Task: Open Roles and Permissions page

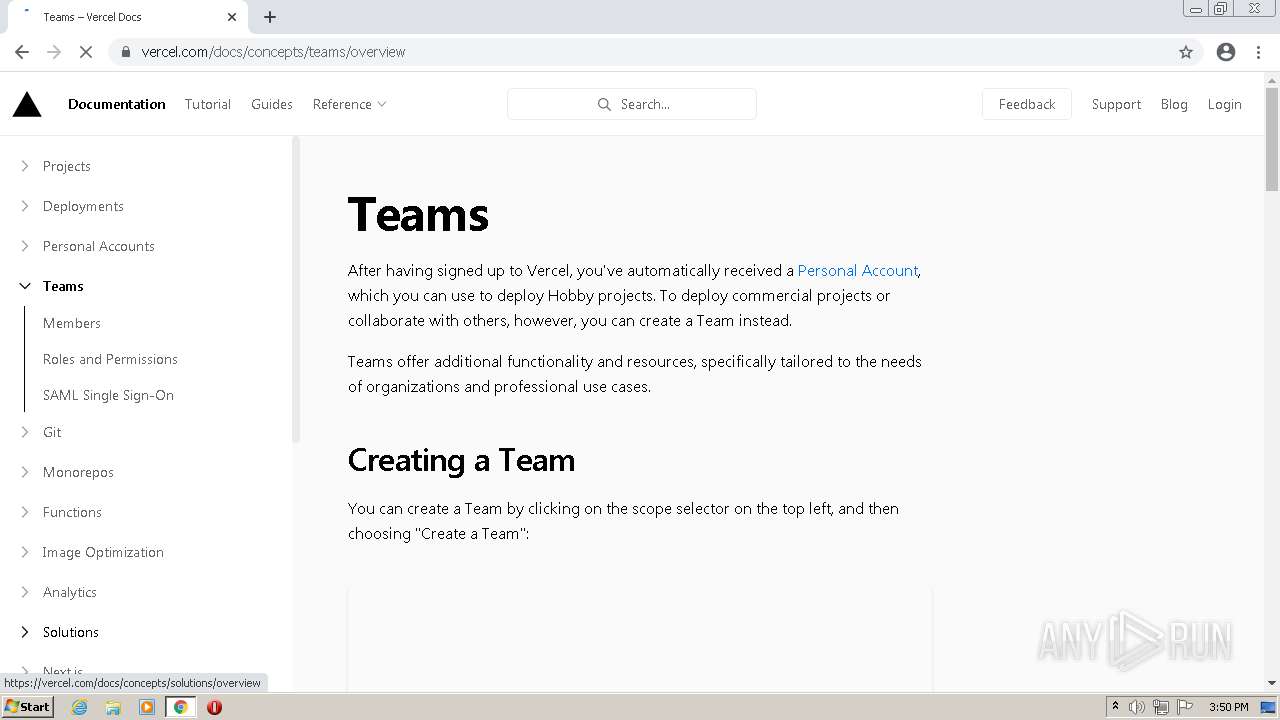Action: click(x=110, y=359)
